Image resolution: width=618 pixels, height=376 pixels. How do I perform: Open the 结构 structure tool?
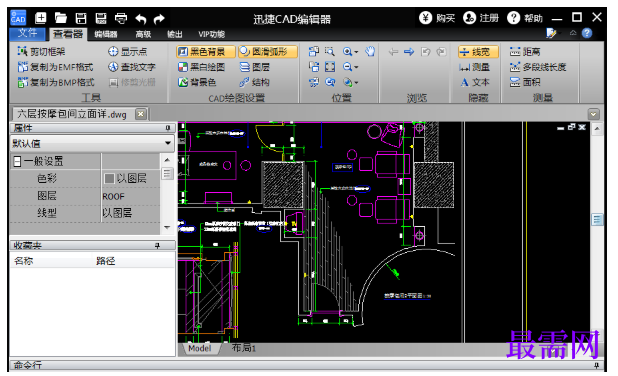click(x=255, y=82)
